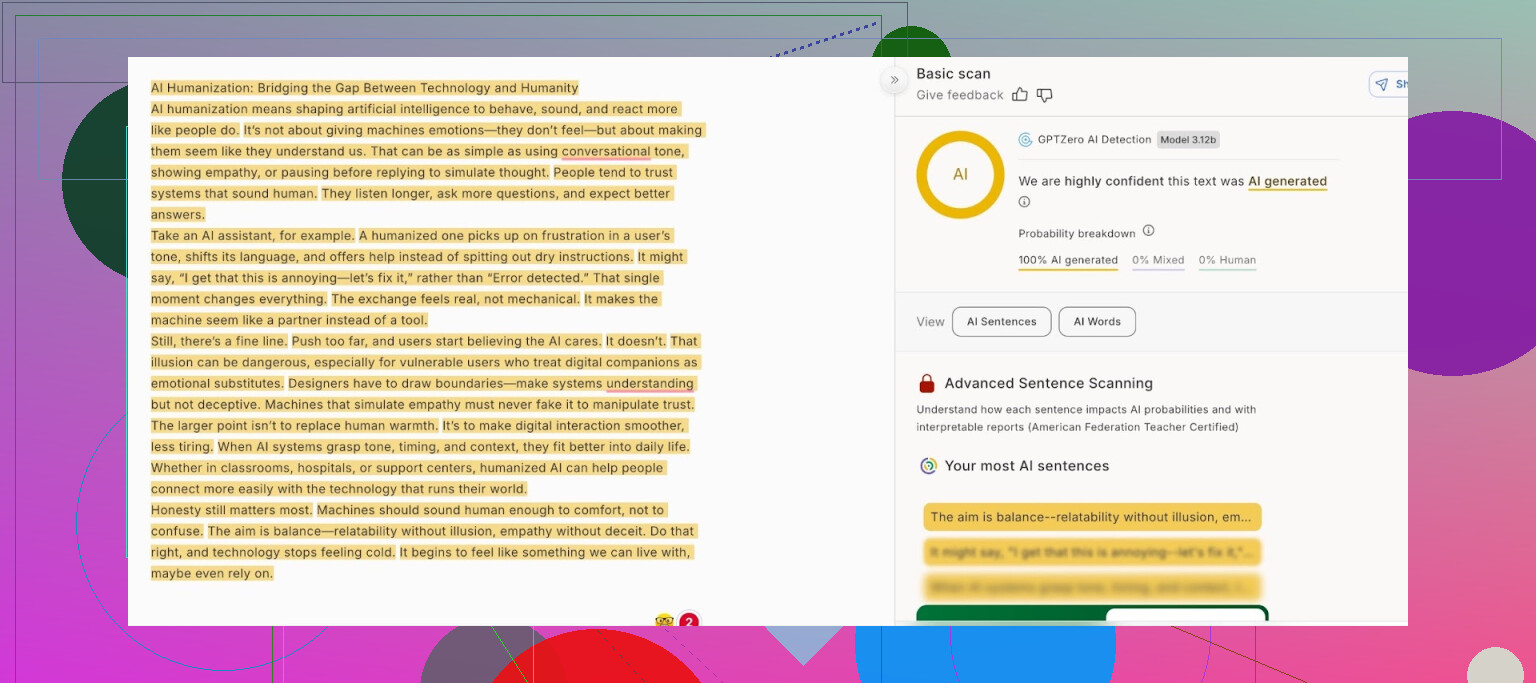Screen dimensions: 1536x683
Task: Toggle the AI Sentences view
Action: (x=1001, y=322)
